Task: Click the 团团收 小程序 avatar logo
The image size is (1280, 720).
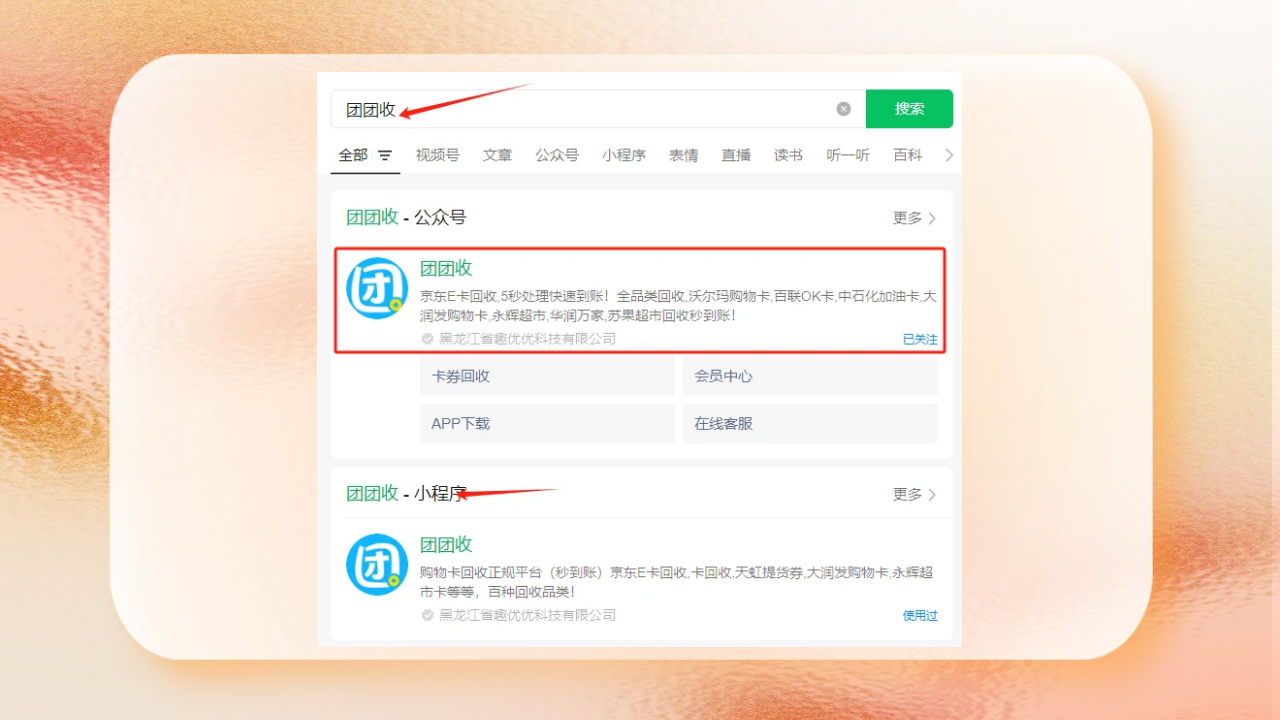Action: [377, 565]
